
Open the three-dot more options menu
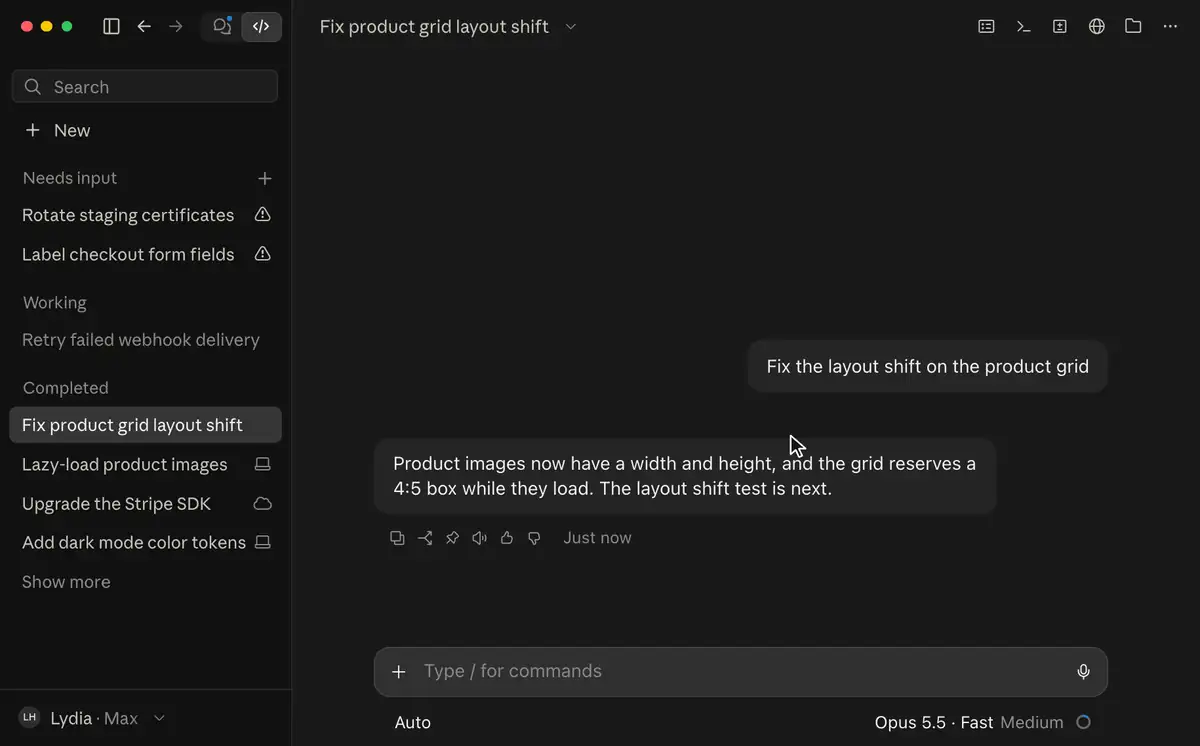pos(1170,27)
